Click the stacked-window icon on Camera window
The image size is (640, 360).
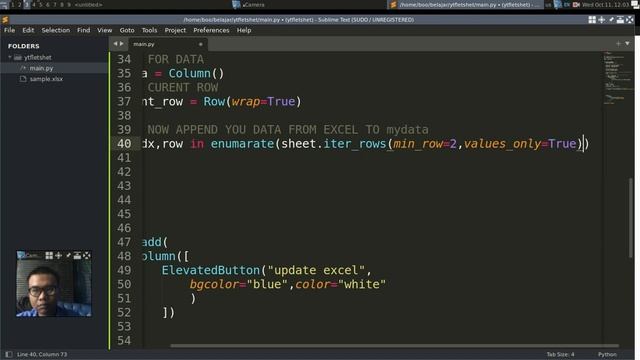[x=77, y=256]
